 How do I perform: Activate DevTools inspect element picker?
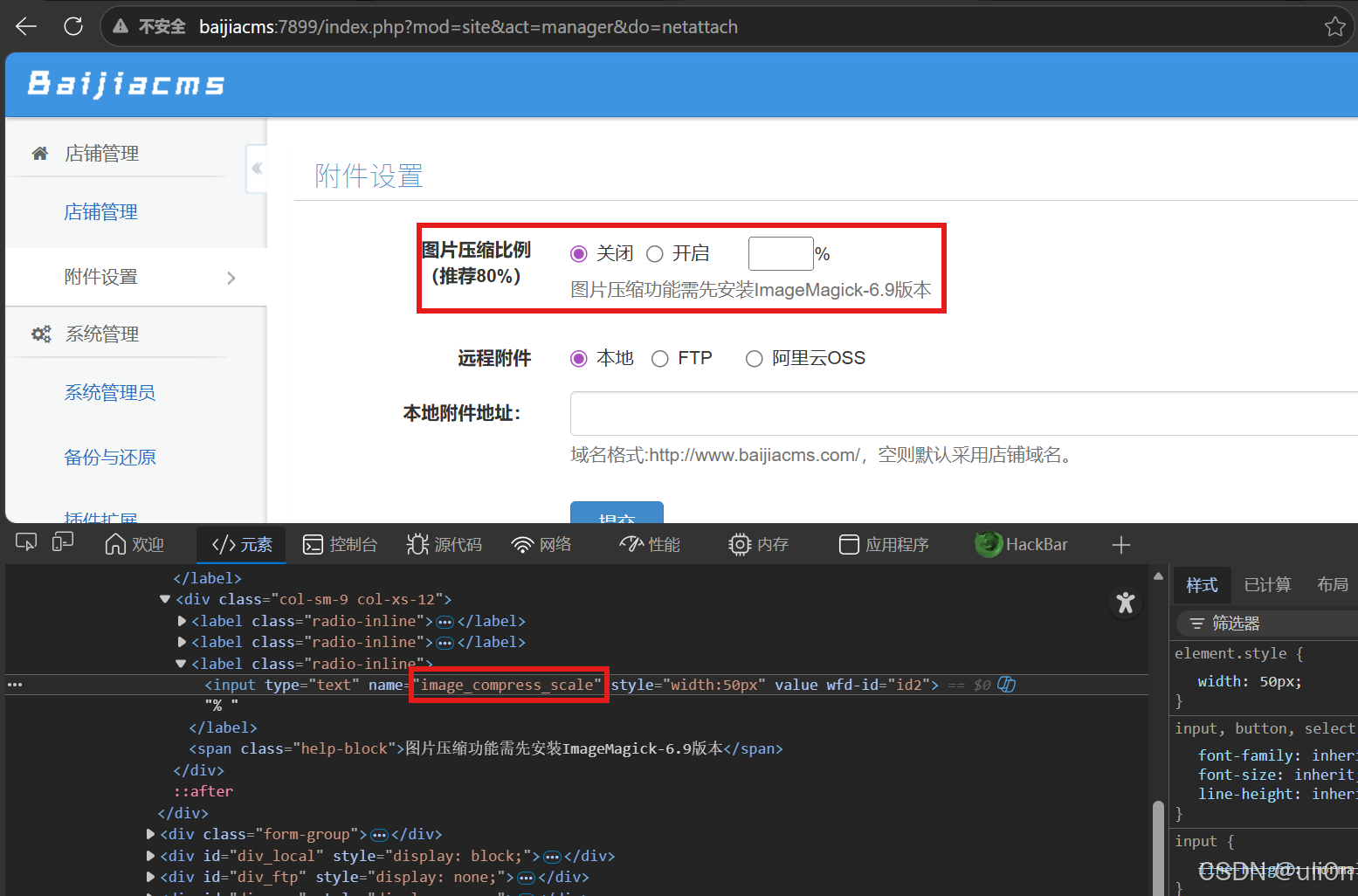point(26,543)
